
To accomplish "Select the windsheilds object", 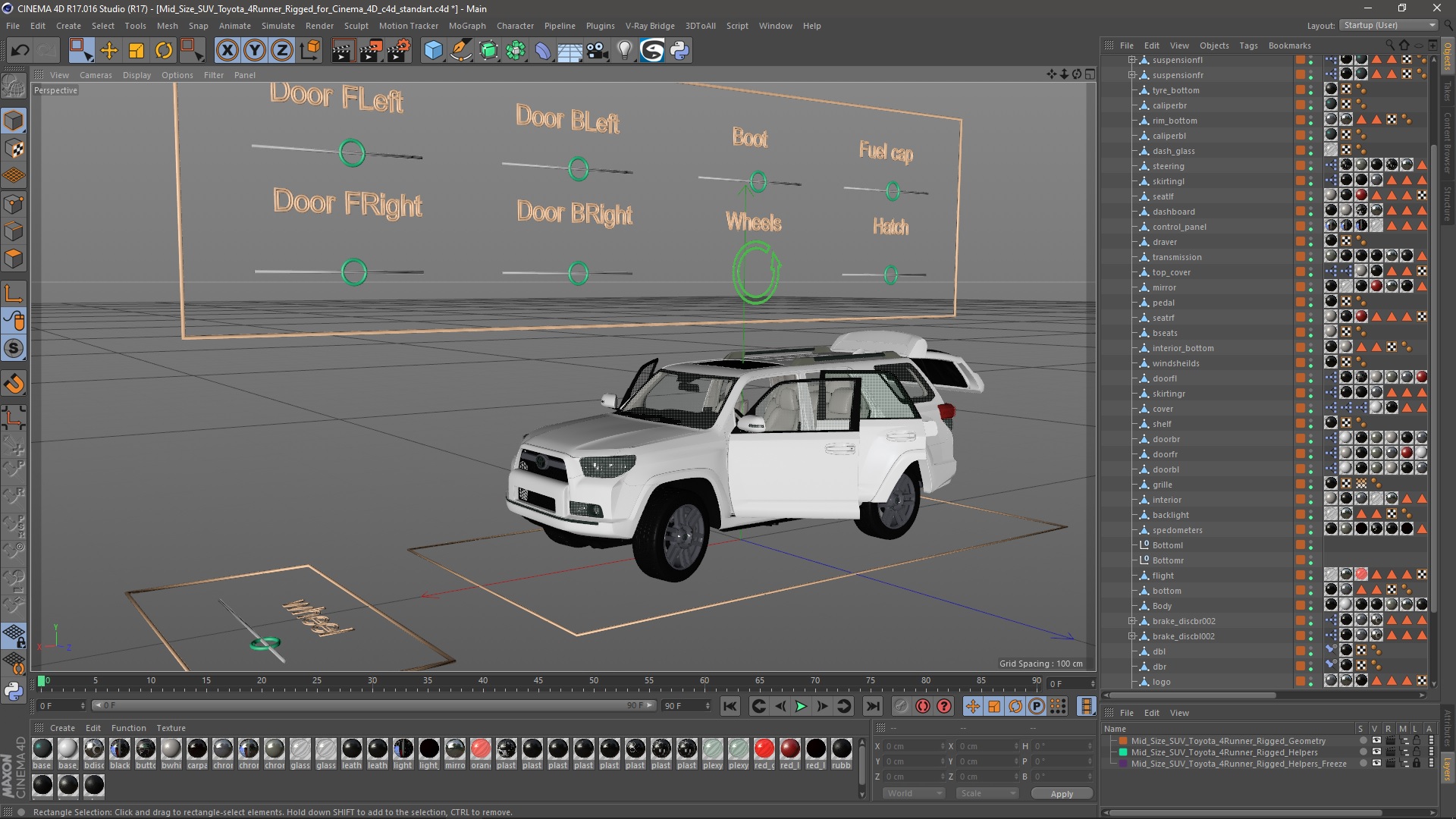I will [1175, 363].
